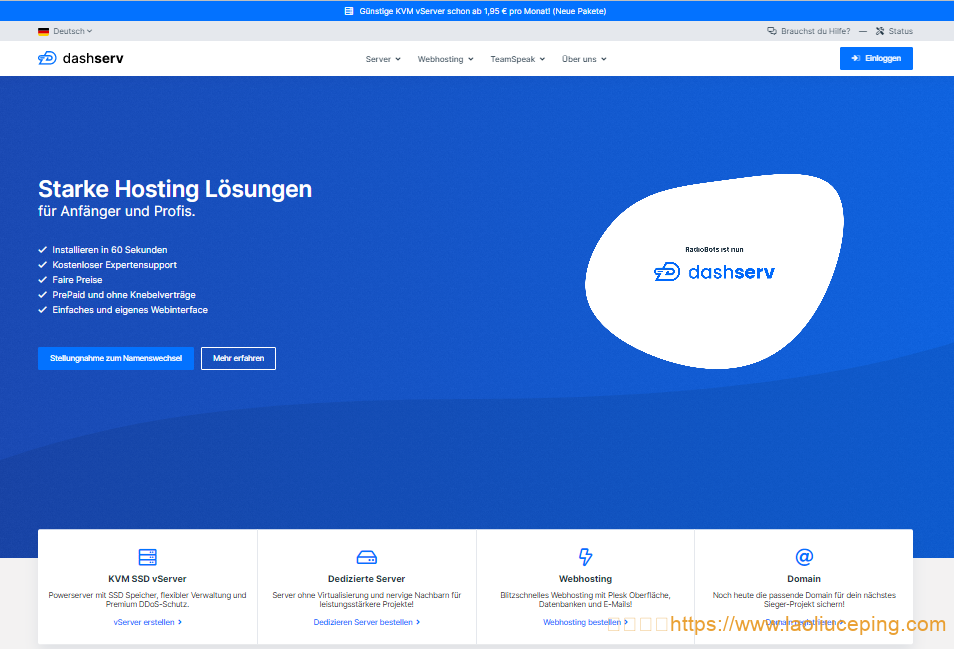Click the KVM SSD vServer rack icon
The height and width of the screenshot is (649, 954).
(x=147, y=557)
